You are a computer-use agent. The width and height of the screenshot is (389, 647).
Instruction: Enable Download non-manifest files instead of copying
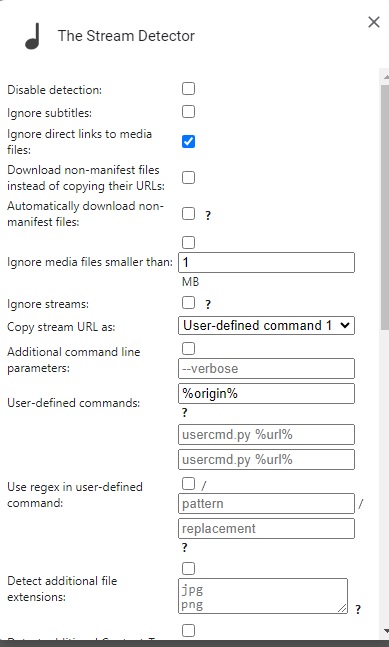point(189,177)
